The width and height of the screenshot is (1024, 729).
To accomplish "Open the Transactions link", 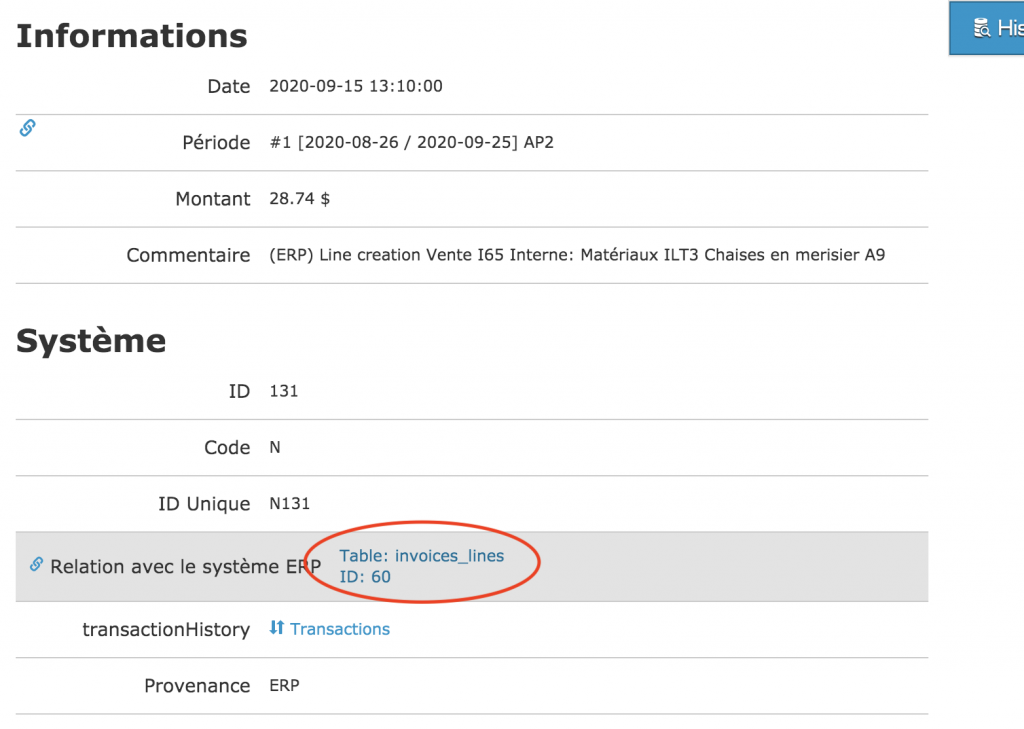I will click(340, 629).
